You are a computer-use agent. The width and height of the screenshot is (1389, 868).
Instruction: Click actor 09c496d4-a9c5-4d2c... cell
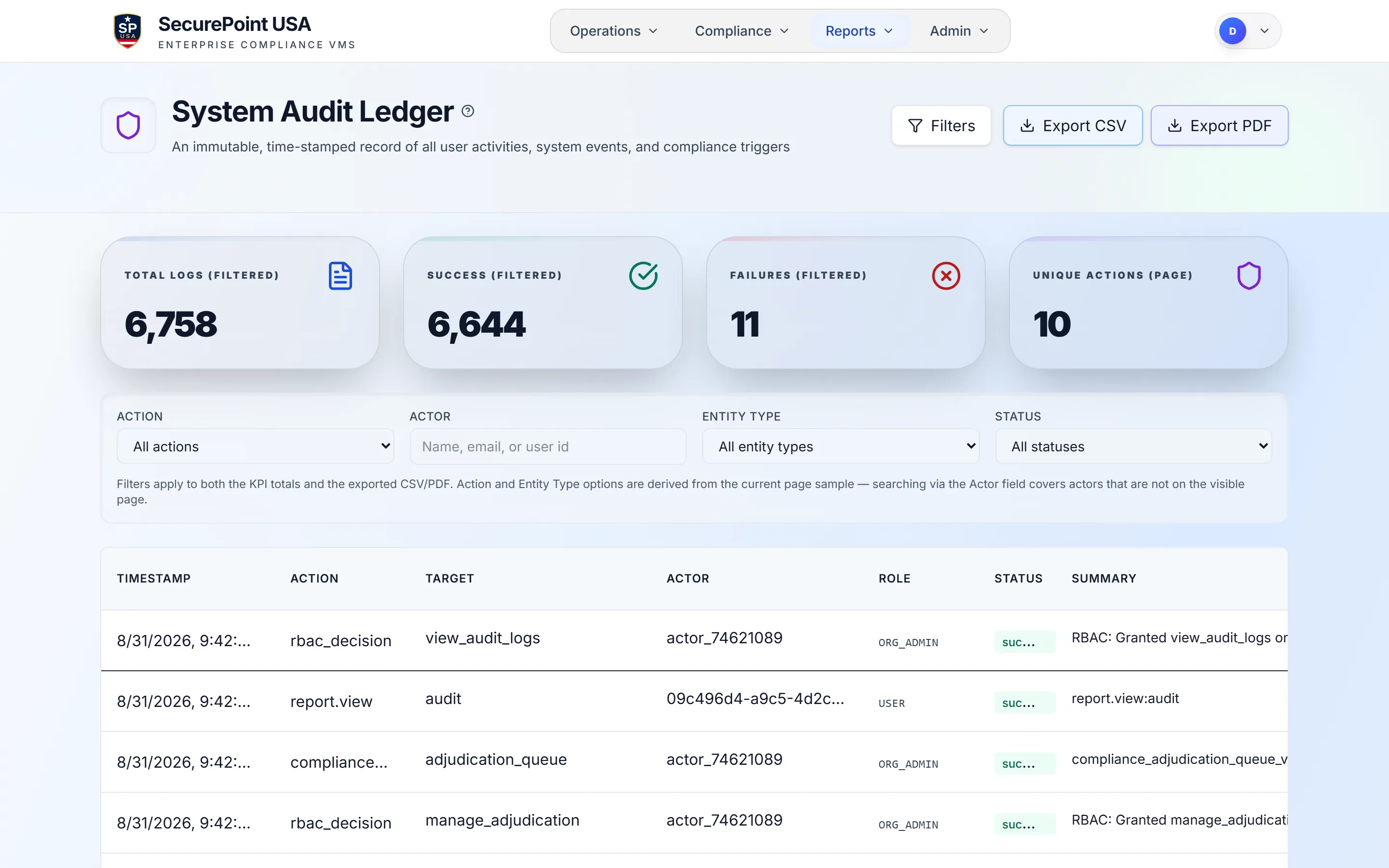point(755,699)
